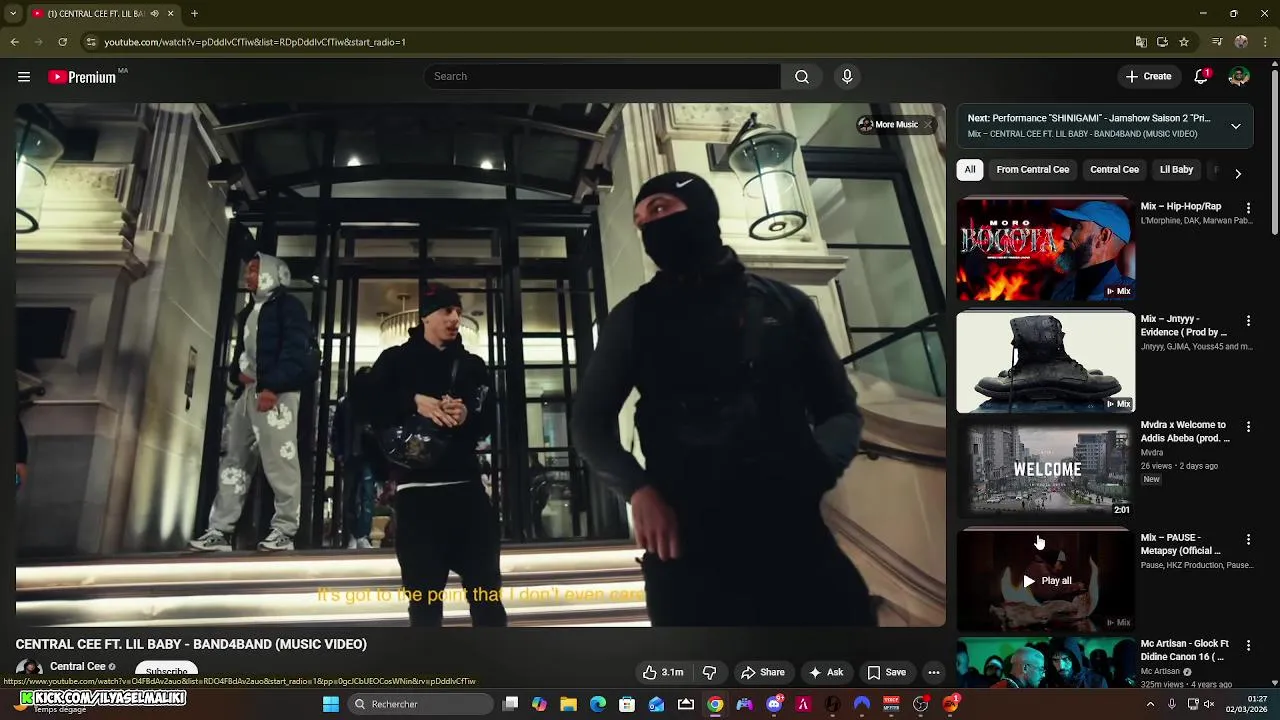Open Welcome to Addis Abeba thumbnail

1046,469
